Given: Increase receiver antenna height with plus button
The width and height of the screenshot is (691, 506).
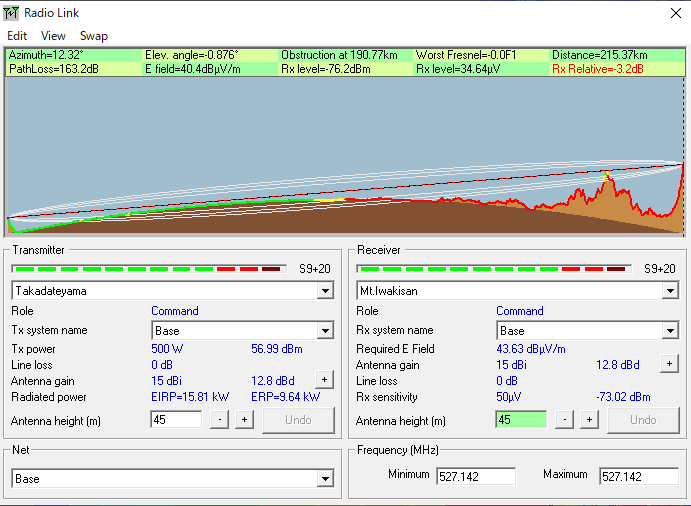Looking at the screenshot, I should point(589,420).
